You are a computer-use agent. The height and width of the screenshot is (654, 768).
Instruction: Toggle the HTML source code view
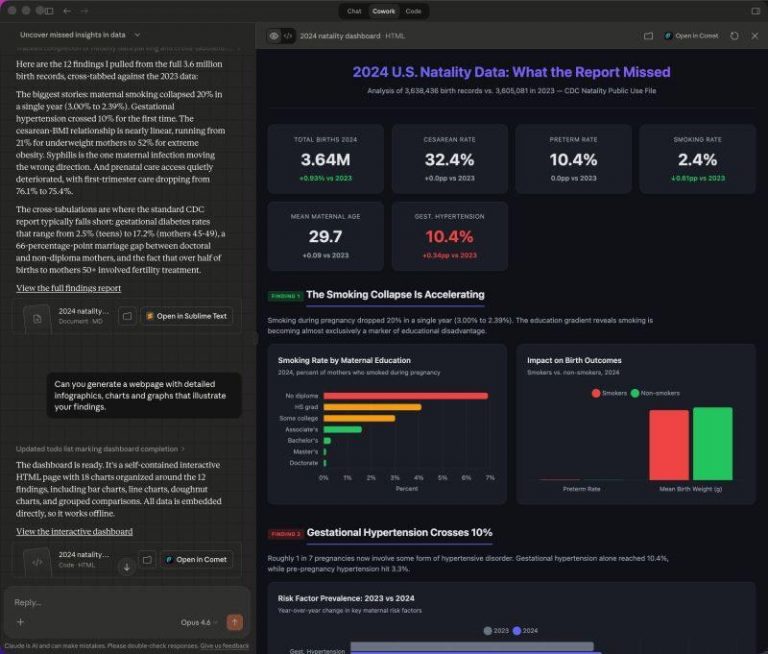click(x=288, y=36)
